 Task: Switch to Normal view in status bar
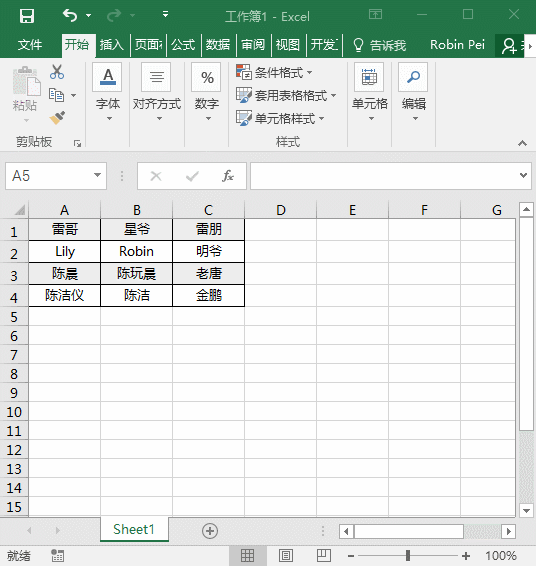pos(248,556)
